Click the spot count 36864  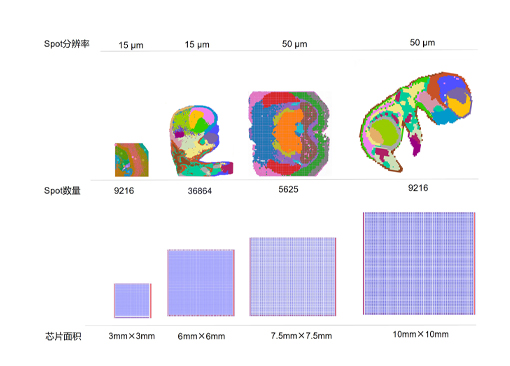click(x=200, y=191)
